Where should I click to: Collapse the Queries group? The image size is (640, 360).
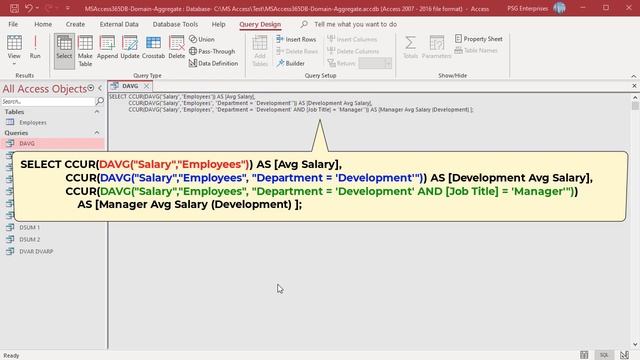click(97, 133)
